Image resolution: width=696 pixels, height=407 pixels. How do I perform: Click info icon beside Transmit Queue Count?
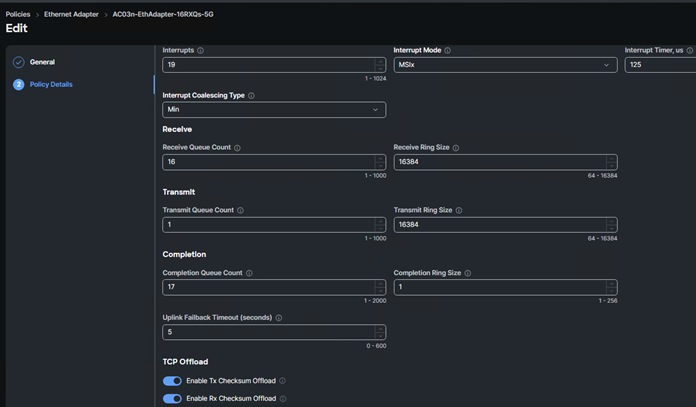point(240,210)
